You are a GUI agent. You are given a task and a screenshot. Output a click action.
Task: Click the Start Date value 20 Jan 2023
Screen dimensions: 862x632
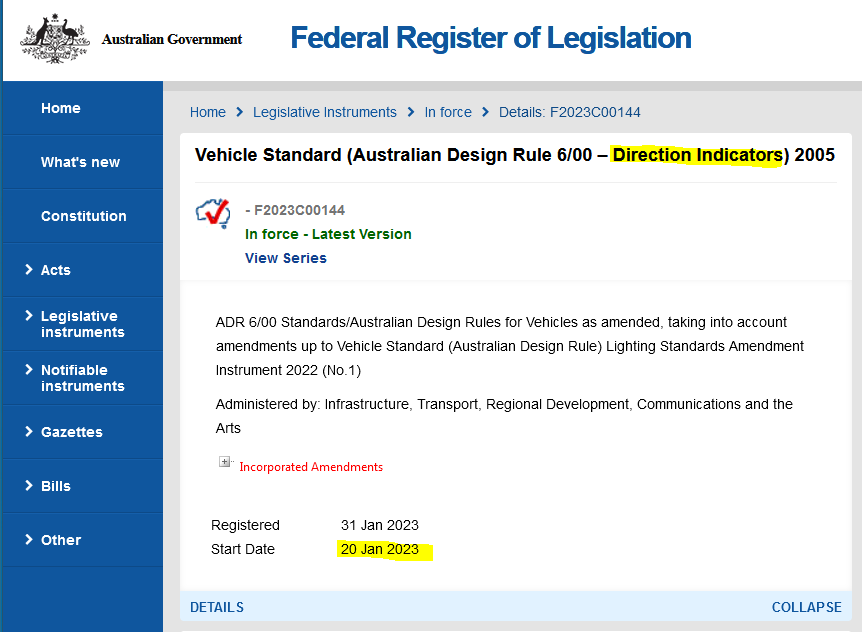coord(379,549)
